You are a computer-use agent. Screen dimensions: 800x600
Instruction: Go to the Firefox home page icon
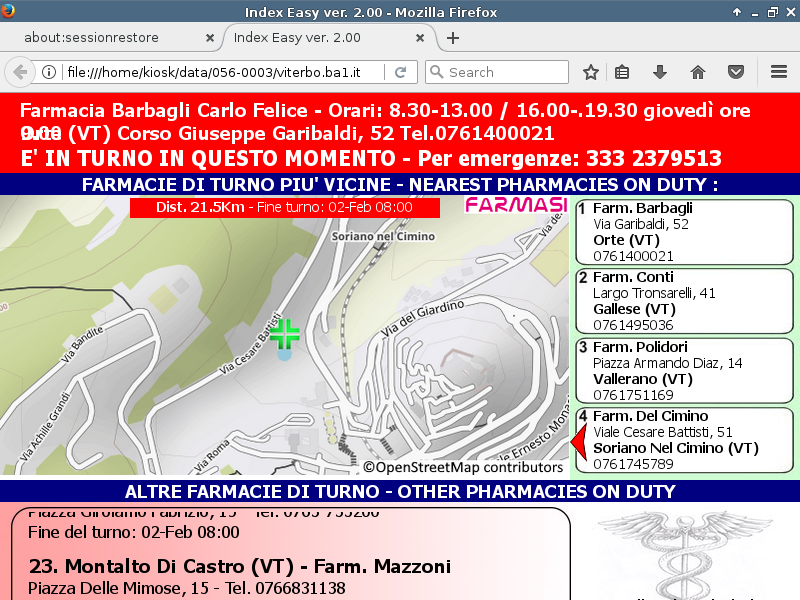tap(698, 72)
